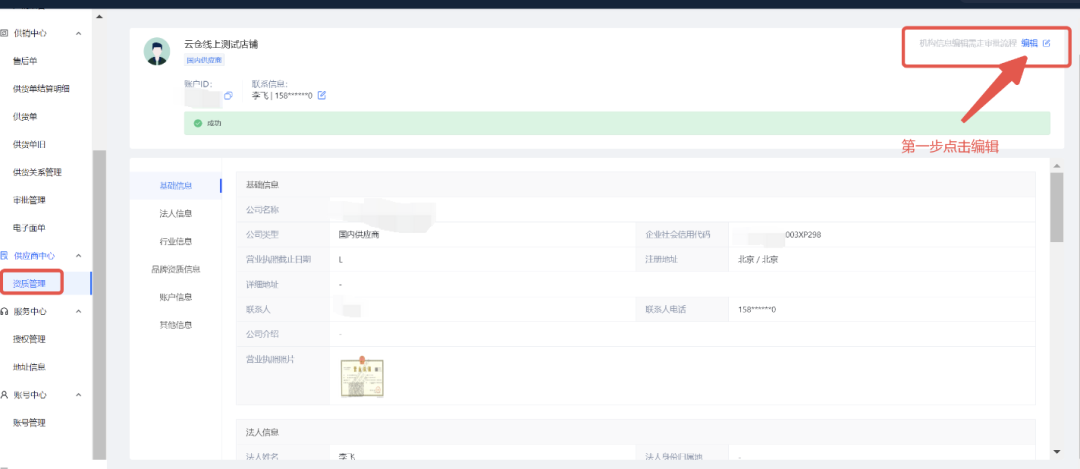The height and width of the screenshot is (469, 1080).
Task: Open 供货单结算明细 in the sidebar
Action: (x=41, y=89)
